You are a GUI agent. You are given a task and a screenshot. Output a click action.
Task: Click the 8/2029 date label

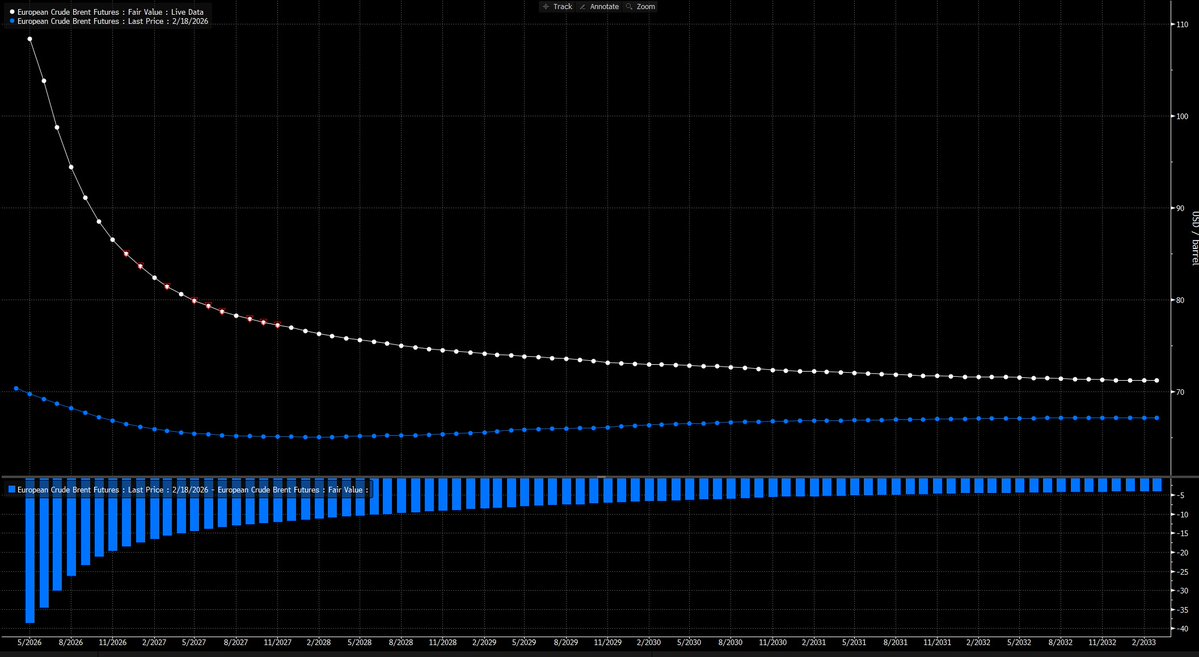(565, 644)
